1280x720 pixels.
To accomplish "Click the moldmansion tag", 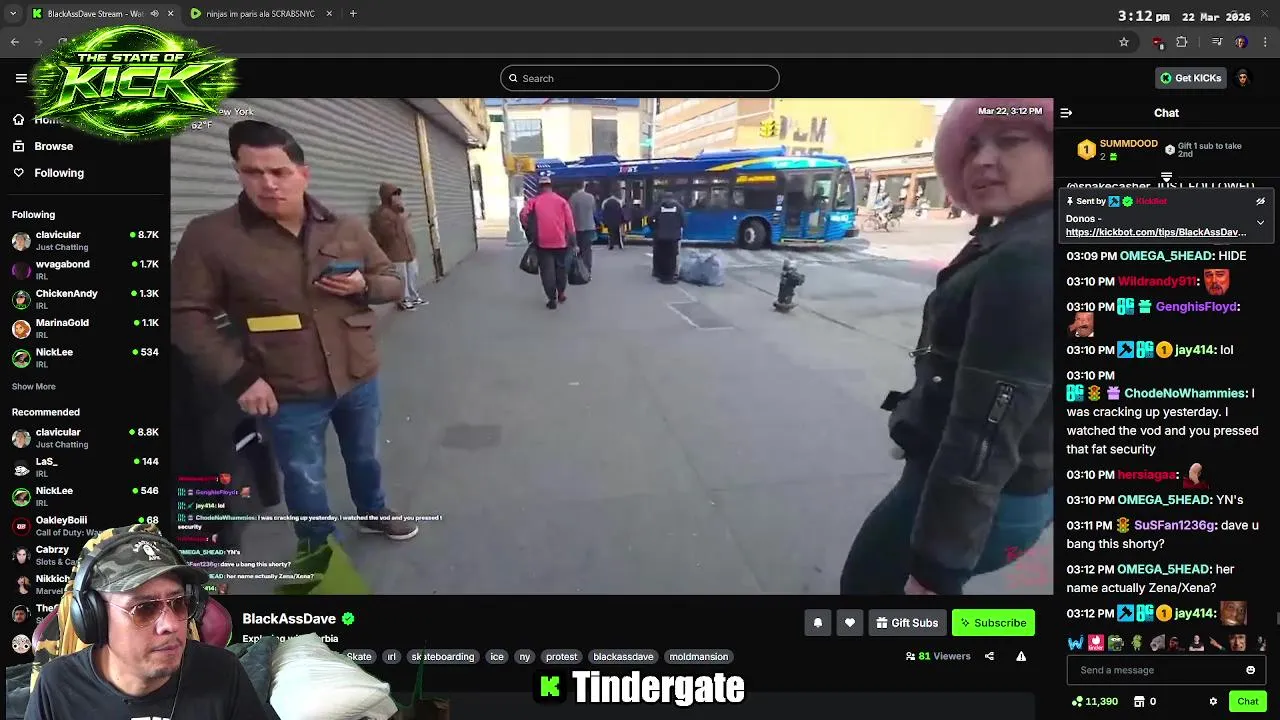I will coord(698,657).
